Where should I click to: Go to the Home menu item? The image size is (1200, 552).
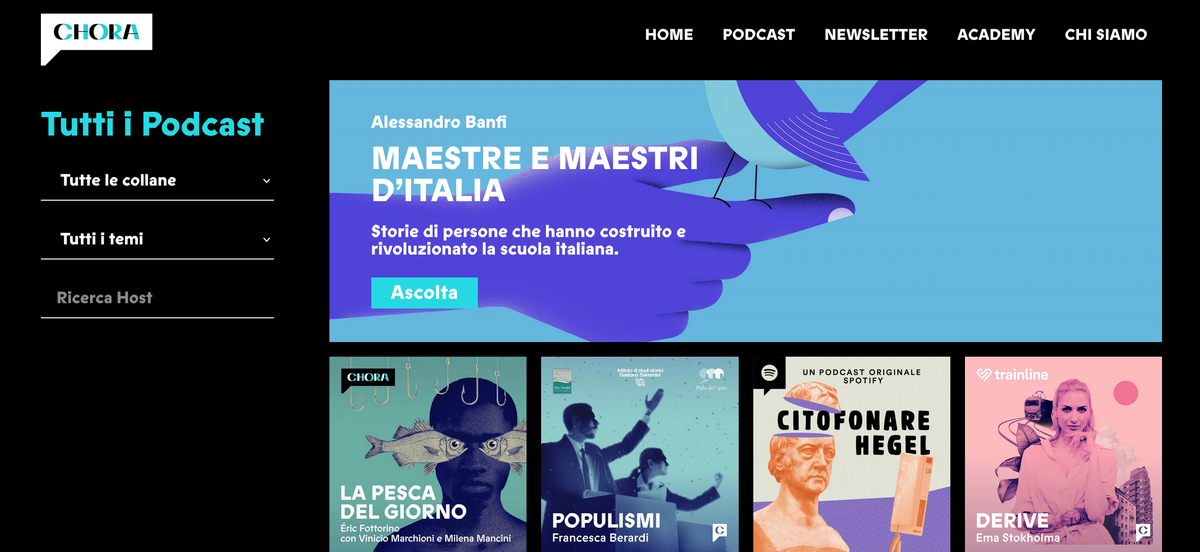(x=669, y=34)
